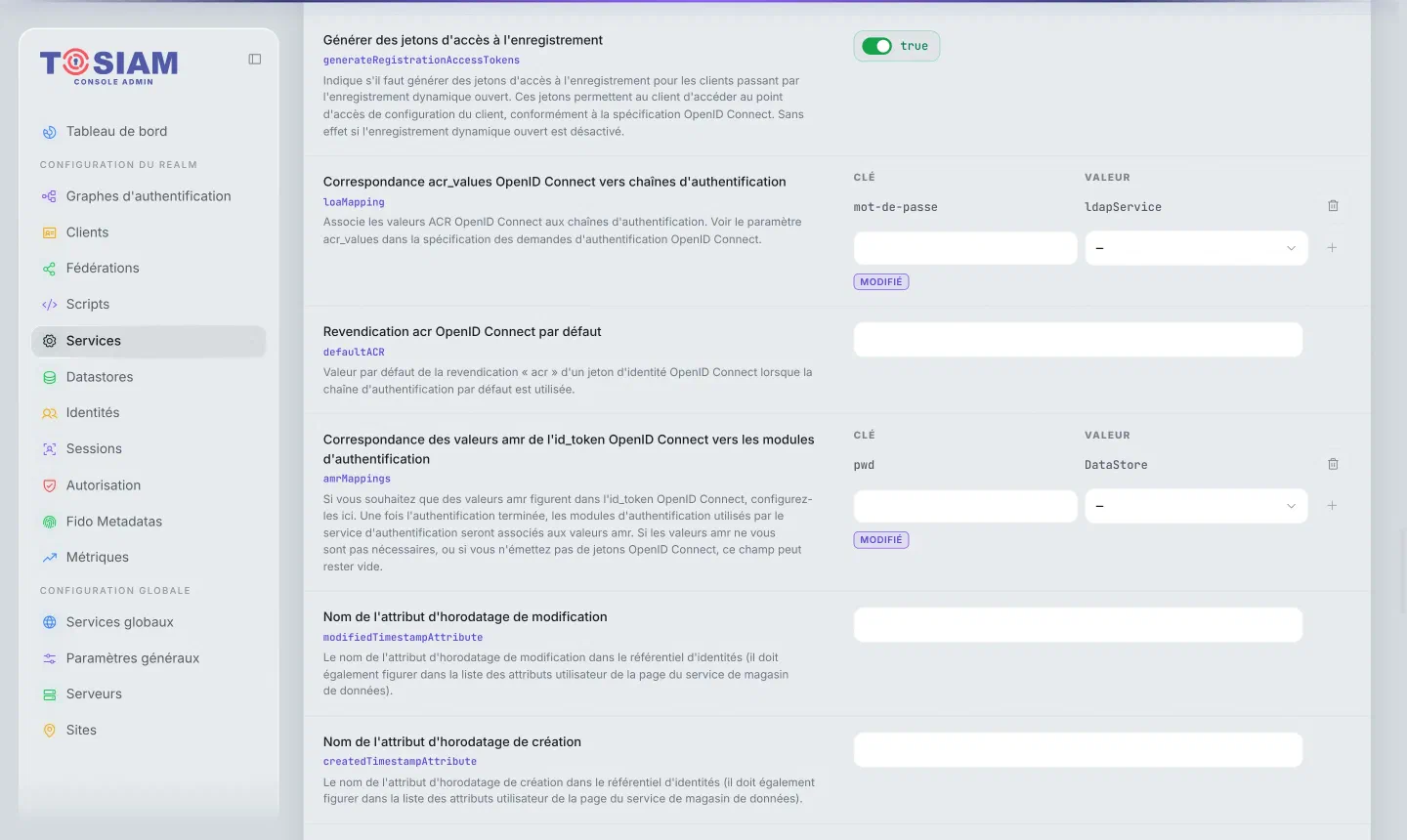The width and height of the screenshot is (1407, 840).
Task: Add new loaMapping entry with plus icon
Action: tap(1332, 248)
